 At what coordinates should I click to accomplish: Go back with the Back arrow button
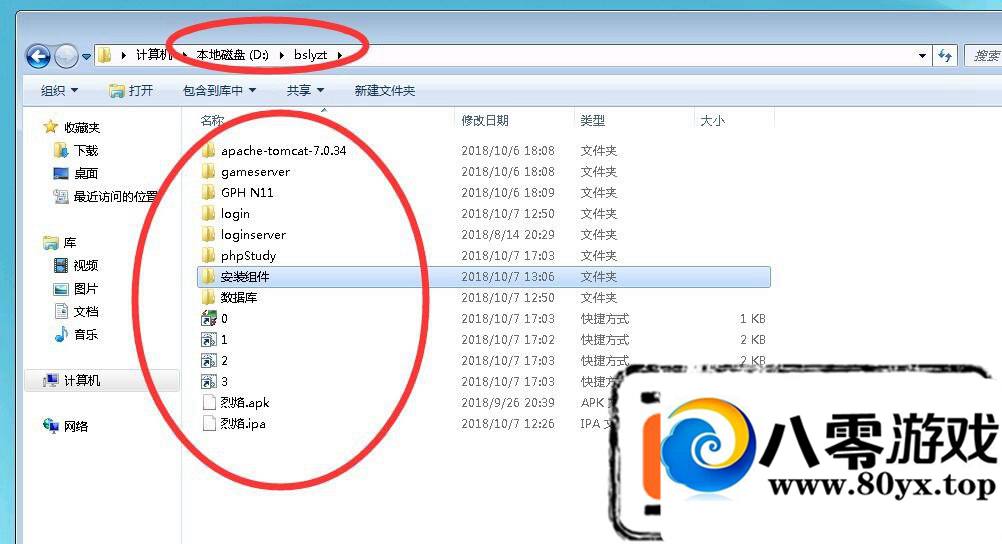[38, 57]
